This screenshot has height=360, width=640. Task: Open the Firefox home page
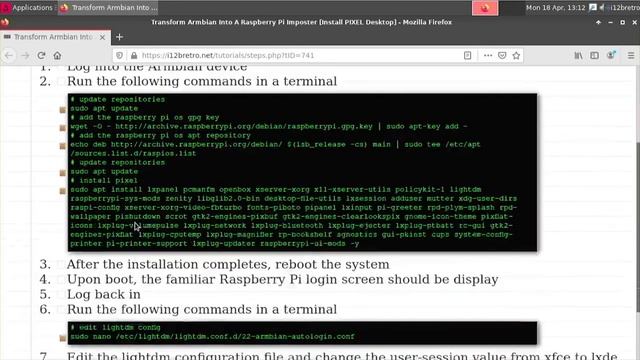(x=57, y=56)
